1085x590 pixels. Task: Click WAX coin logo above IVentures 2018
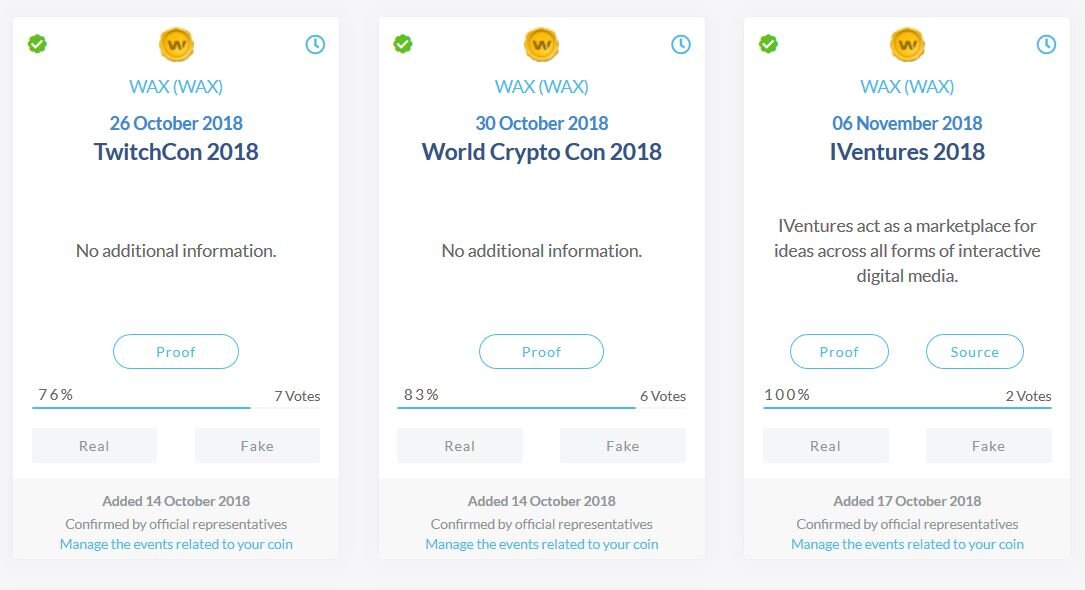pos(907,45)
